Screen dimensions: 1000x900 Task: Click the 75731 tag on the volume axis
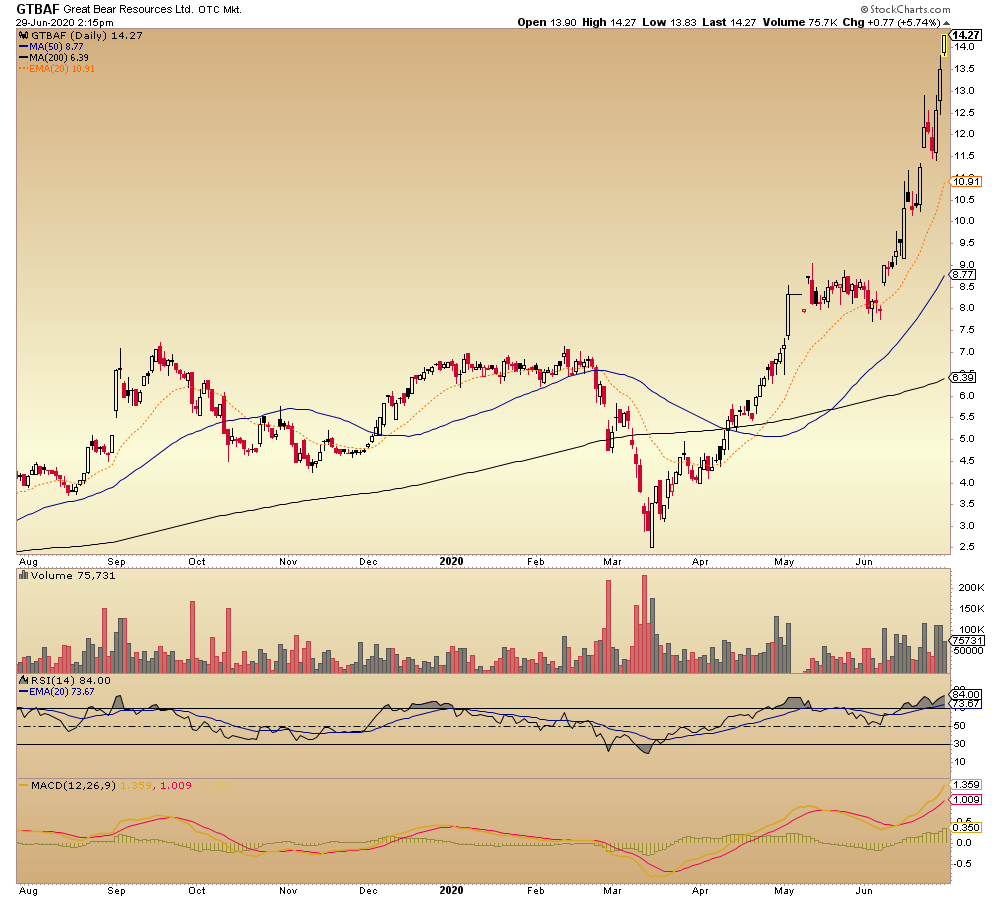pyautogui.click(x=967, y=640)
